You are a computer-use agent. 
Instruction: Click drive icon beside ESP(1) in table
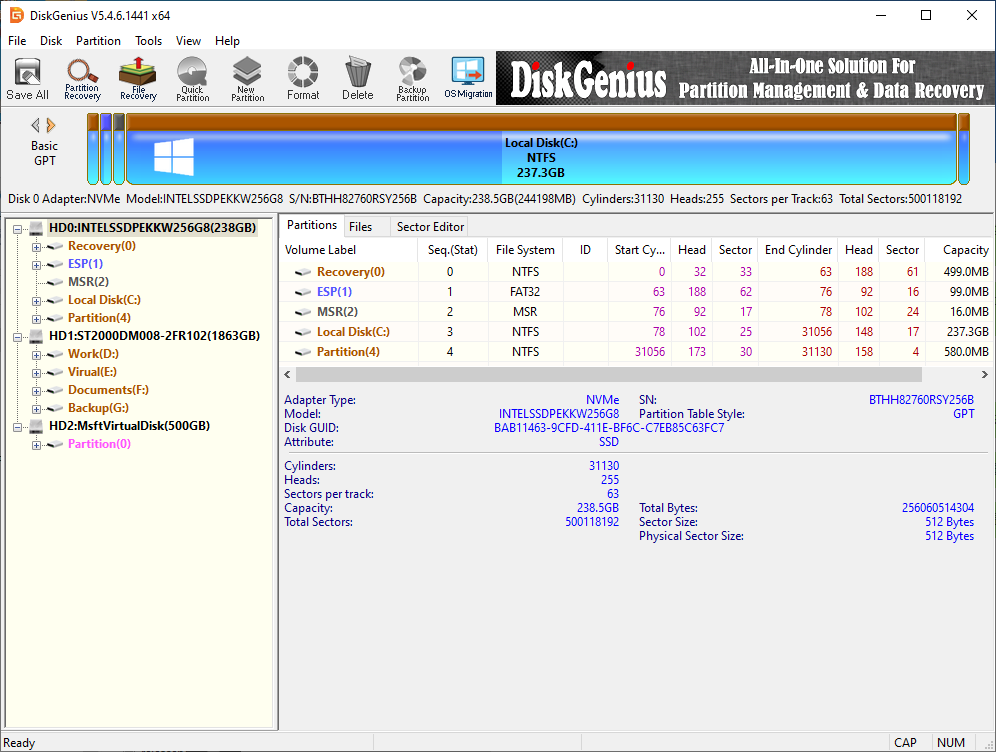pyautogui.click(x=302, y=292)
